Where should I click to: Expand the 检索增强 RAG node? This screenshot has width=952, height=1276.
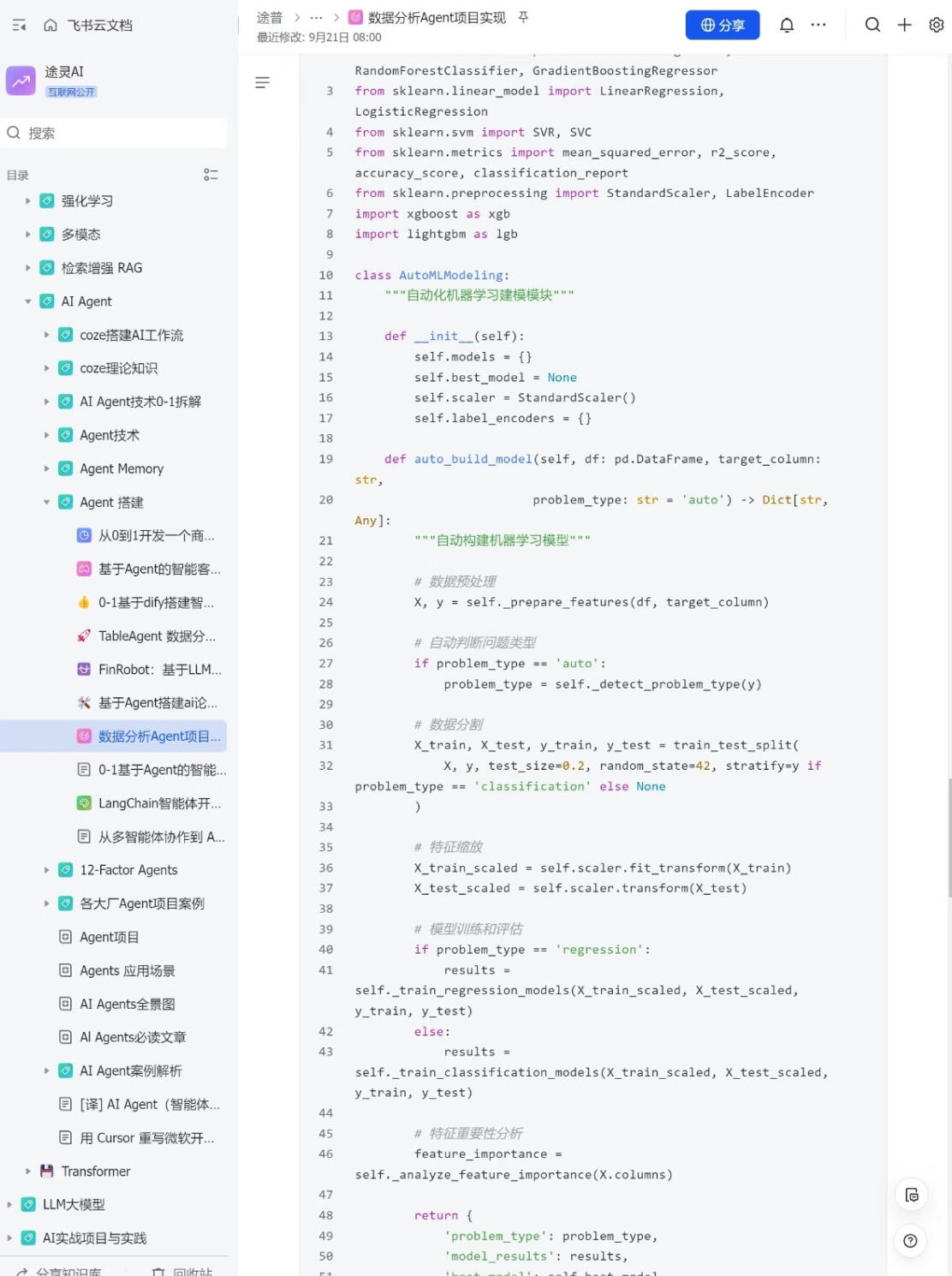(28, 268)
